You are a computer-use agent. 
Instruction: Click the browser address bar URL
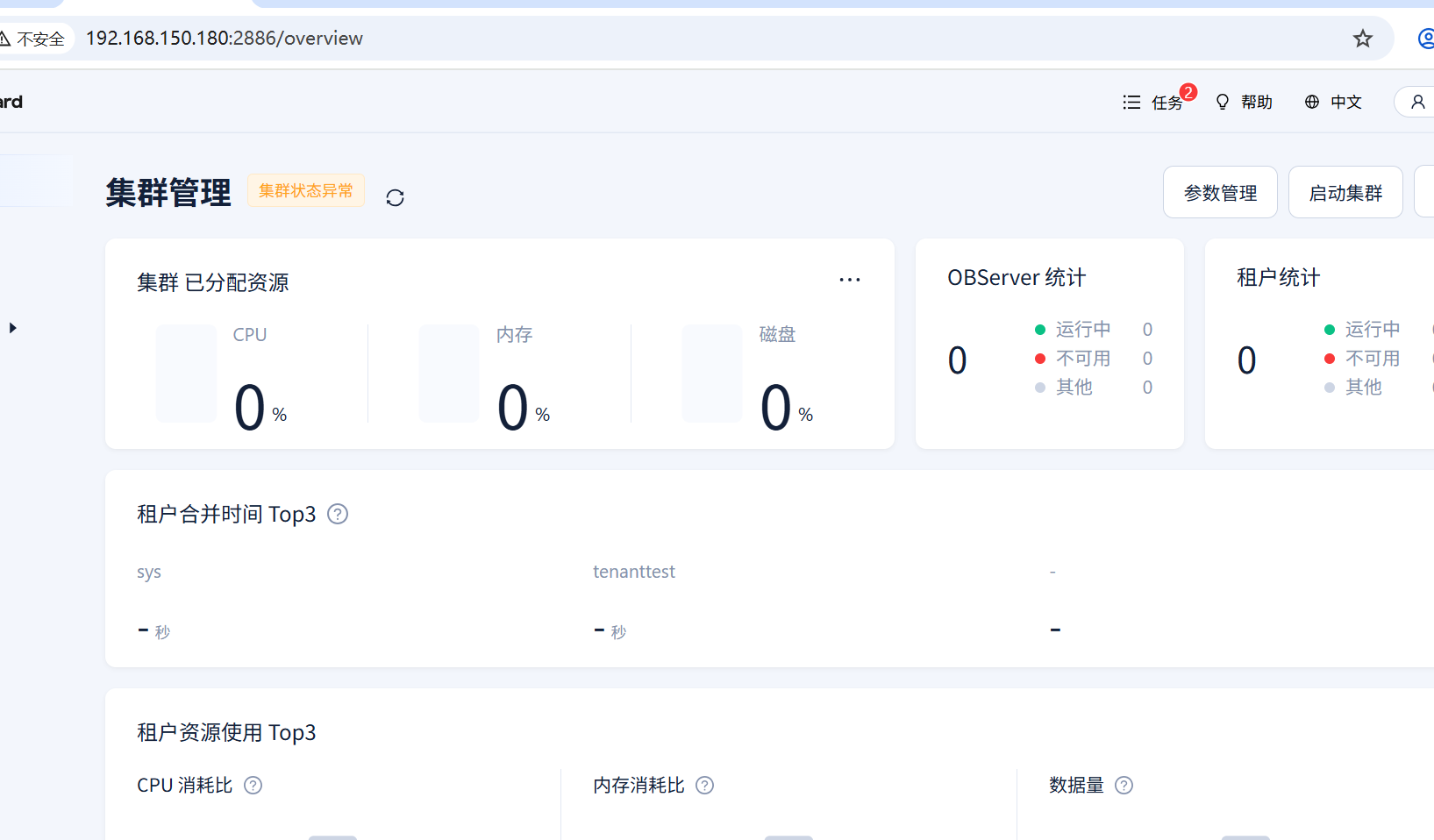click(224, 39)
